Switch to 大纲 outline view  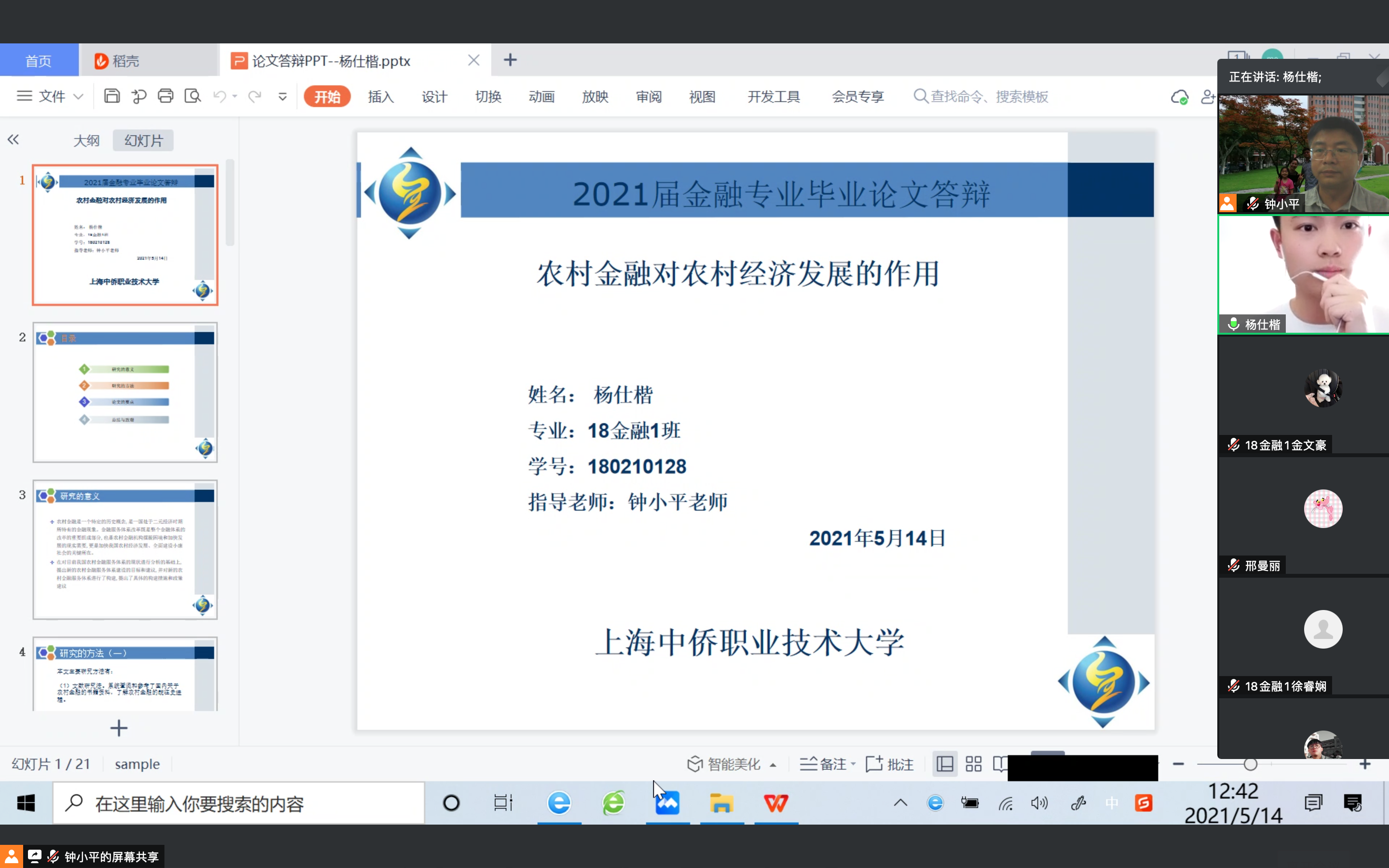coord(87,141)
